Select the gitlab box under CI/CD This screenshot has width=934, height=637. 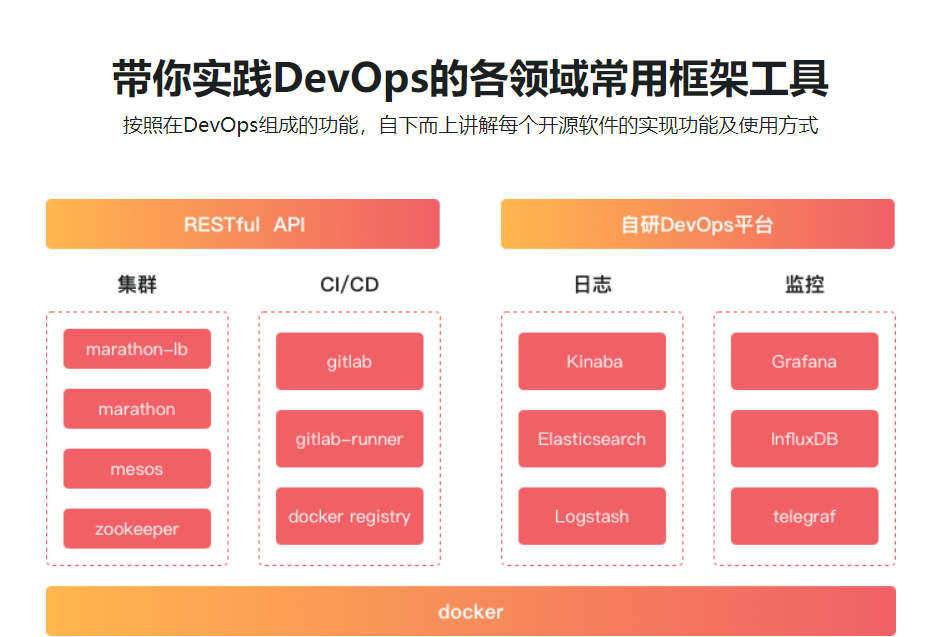click(350, 362)
